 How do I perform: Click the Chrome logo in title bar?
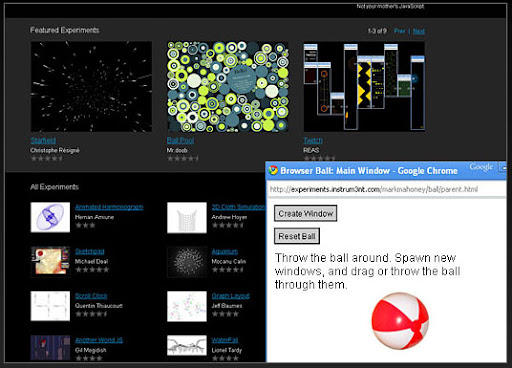273,170
